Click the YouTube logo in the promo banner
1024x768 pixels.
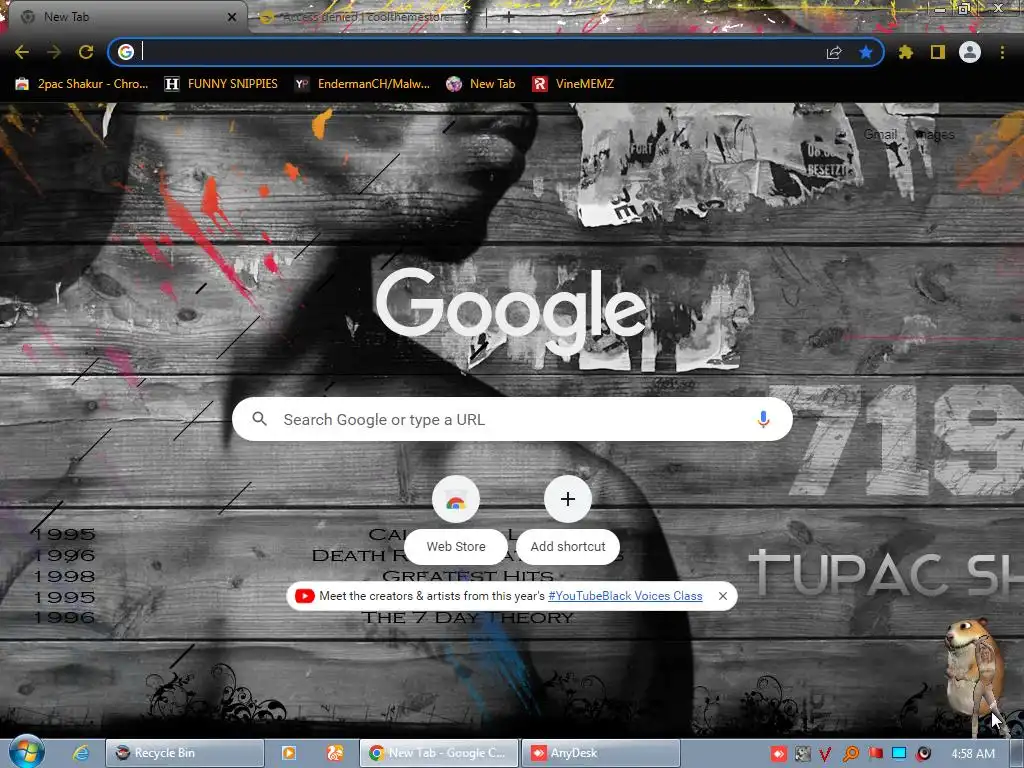coord(304,596)
